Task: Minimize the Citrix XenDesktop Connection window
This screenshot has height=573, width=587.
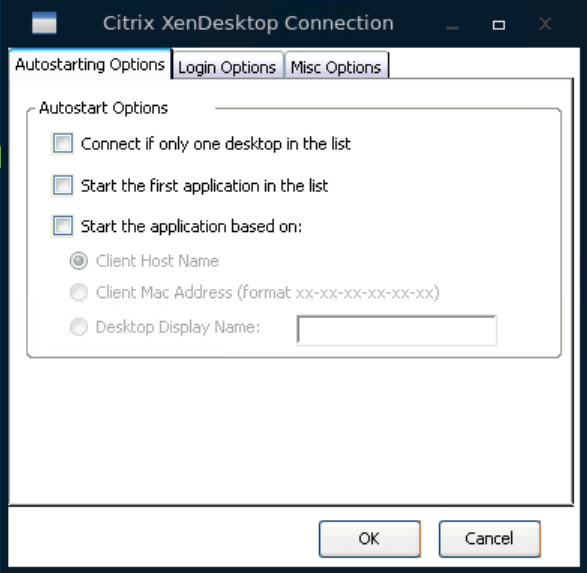Action: [452, 25]
